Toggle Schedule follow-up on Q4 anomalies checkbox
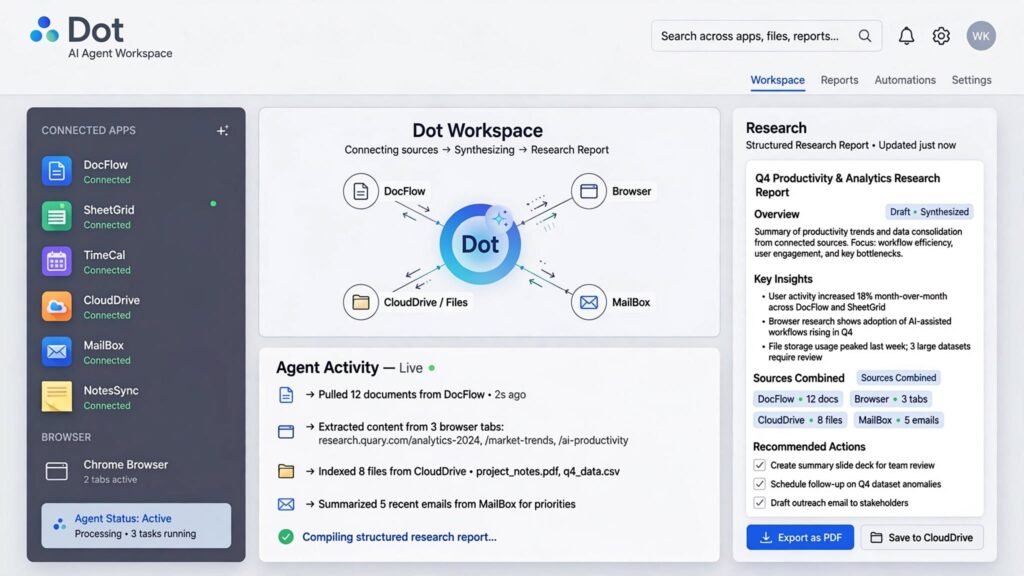The width and height of the screenshot is (1024, 576). click(x=759, y=484)
